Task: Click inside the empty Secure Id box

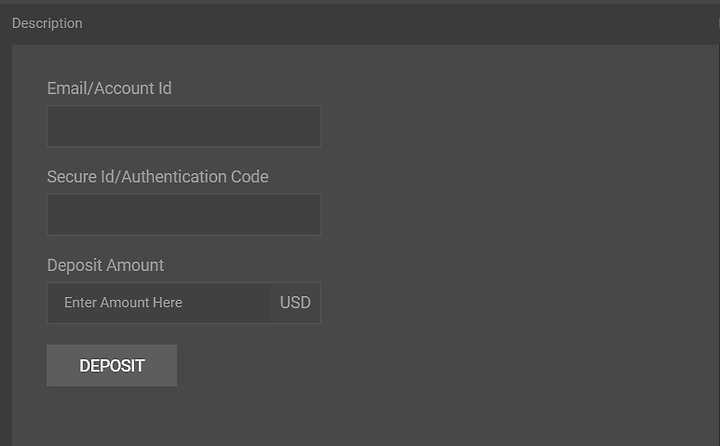Action: pos(184,215)
